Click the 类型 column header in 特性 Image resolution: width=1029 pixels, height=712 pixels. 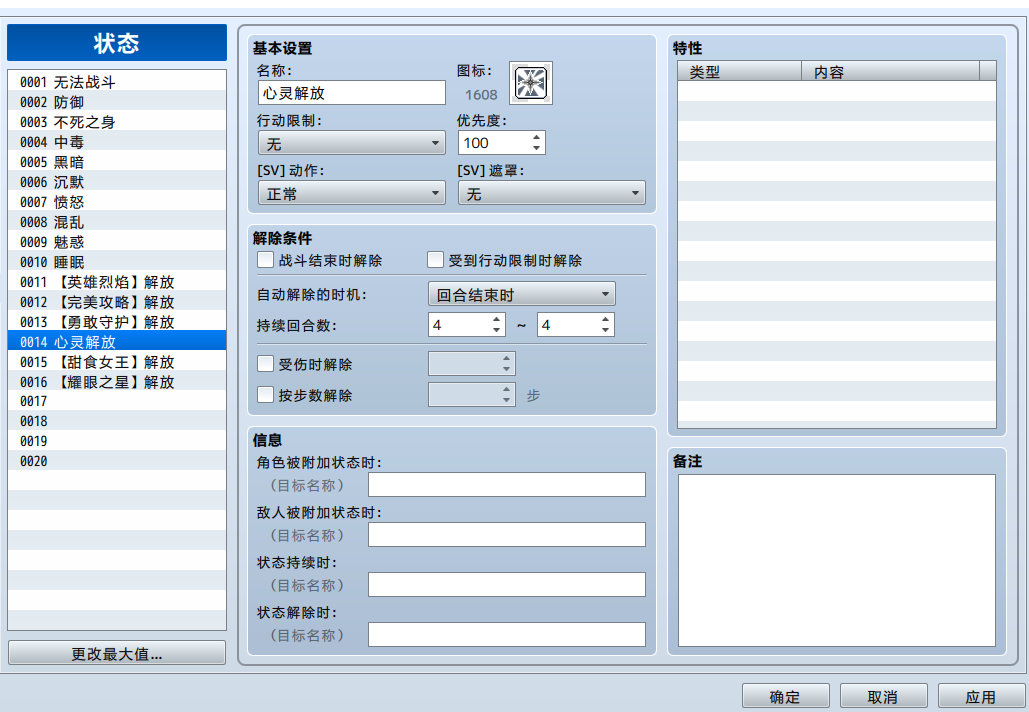(739, 71)
